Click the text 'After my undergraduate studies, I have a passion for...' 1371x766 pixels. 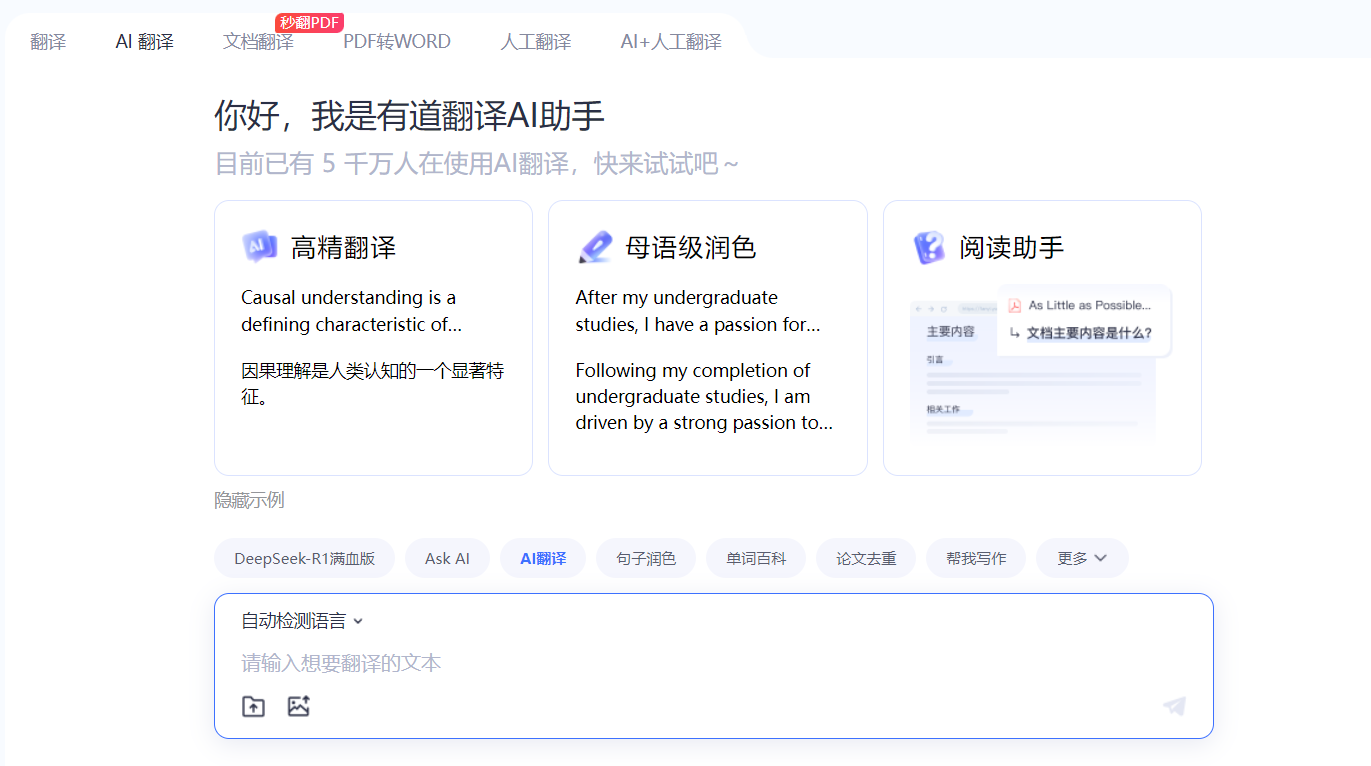click(x=698, y=311)
